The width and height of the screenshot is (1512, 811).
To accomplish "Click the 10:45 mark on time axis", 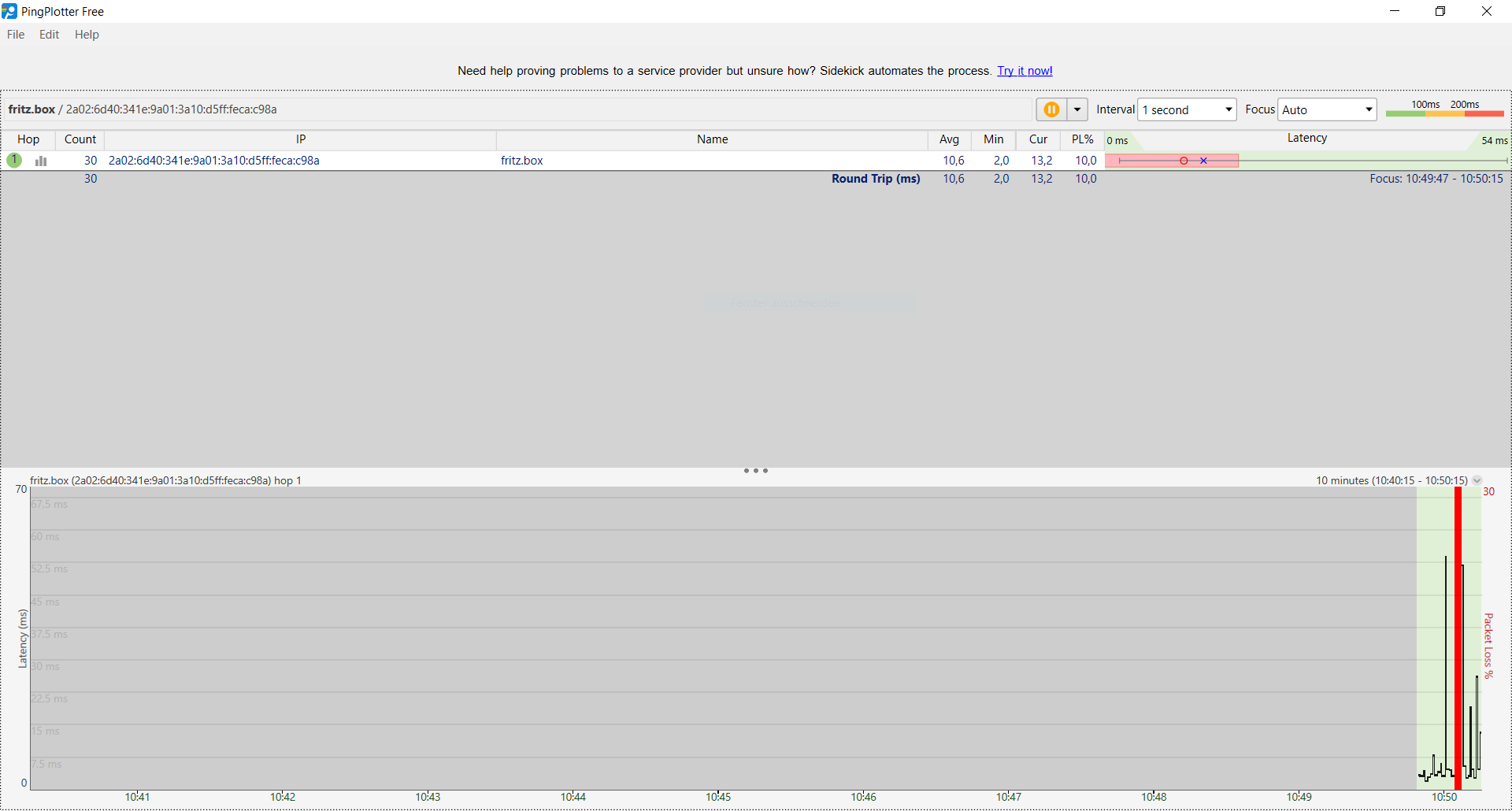I will [718, 798].
